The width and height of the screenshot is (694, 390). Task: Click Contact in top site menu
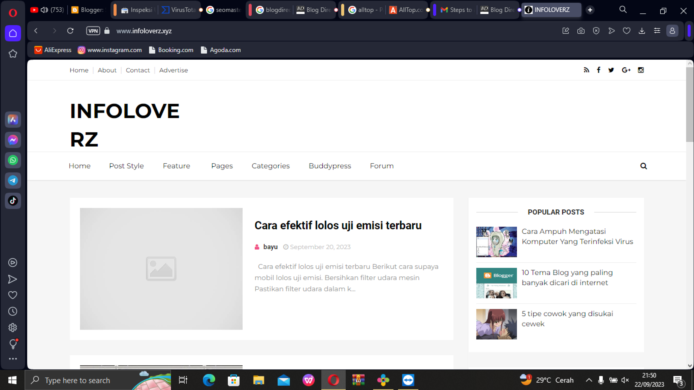coord(138,70)
